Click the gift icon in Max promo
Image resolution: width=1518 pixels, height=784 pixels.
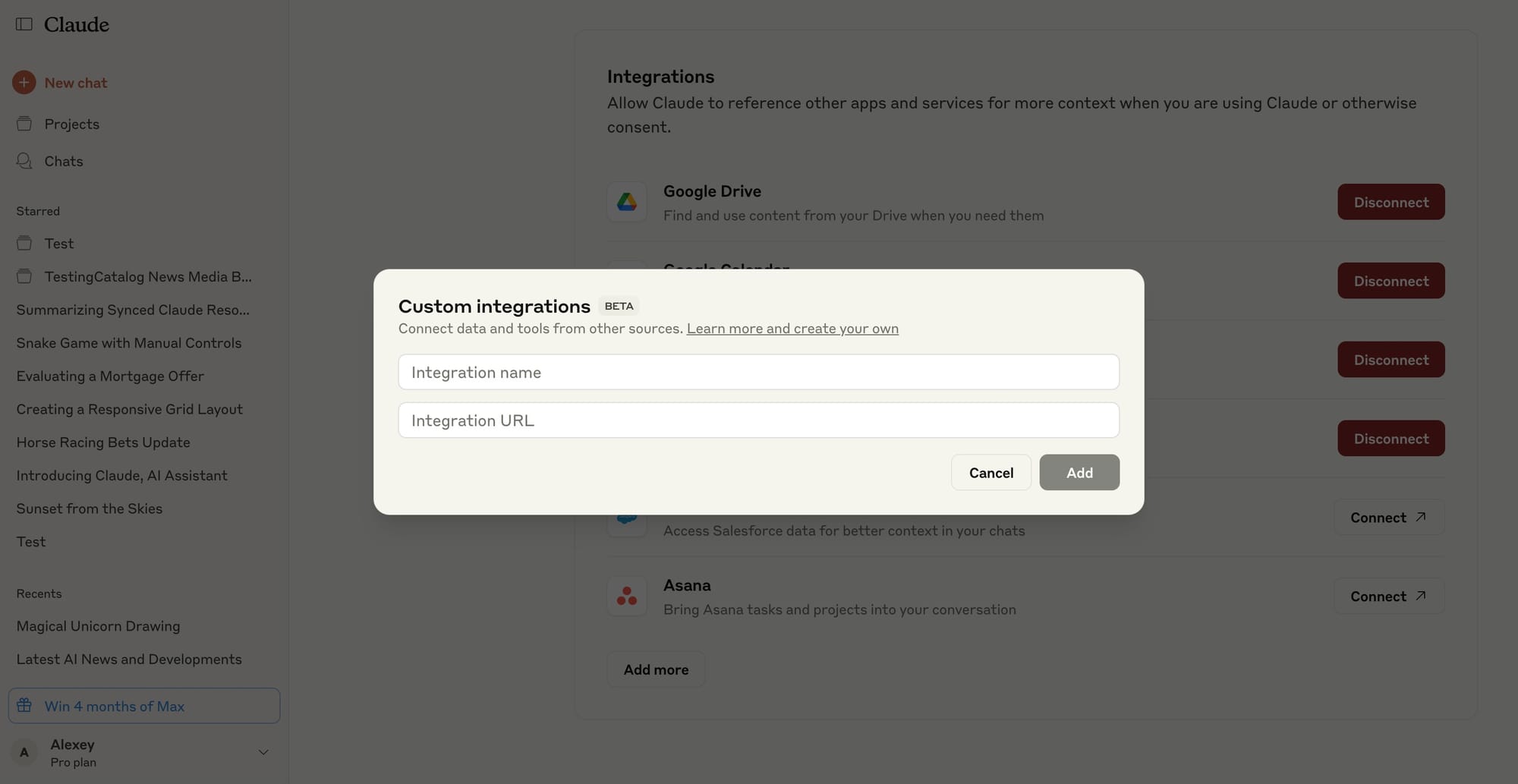(24, 705)
